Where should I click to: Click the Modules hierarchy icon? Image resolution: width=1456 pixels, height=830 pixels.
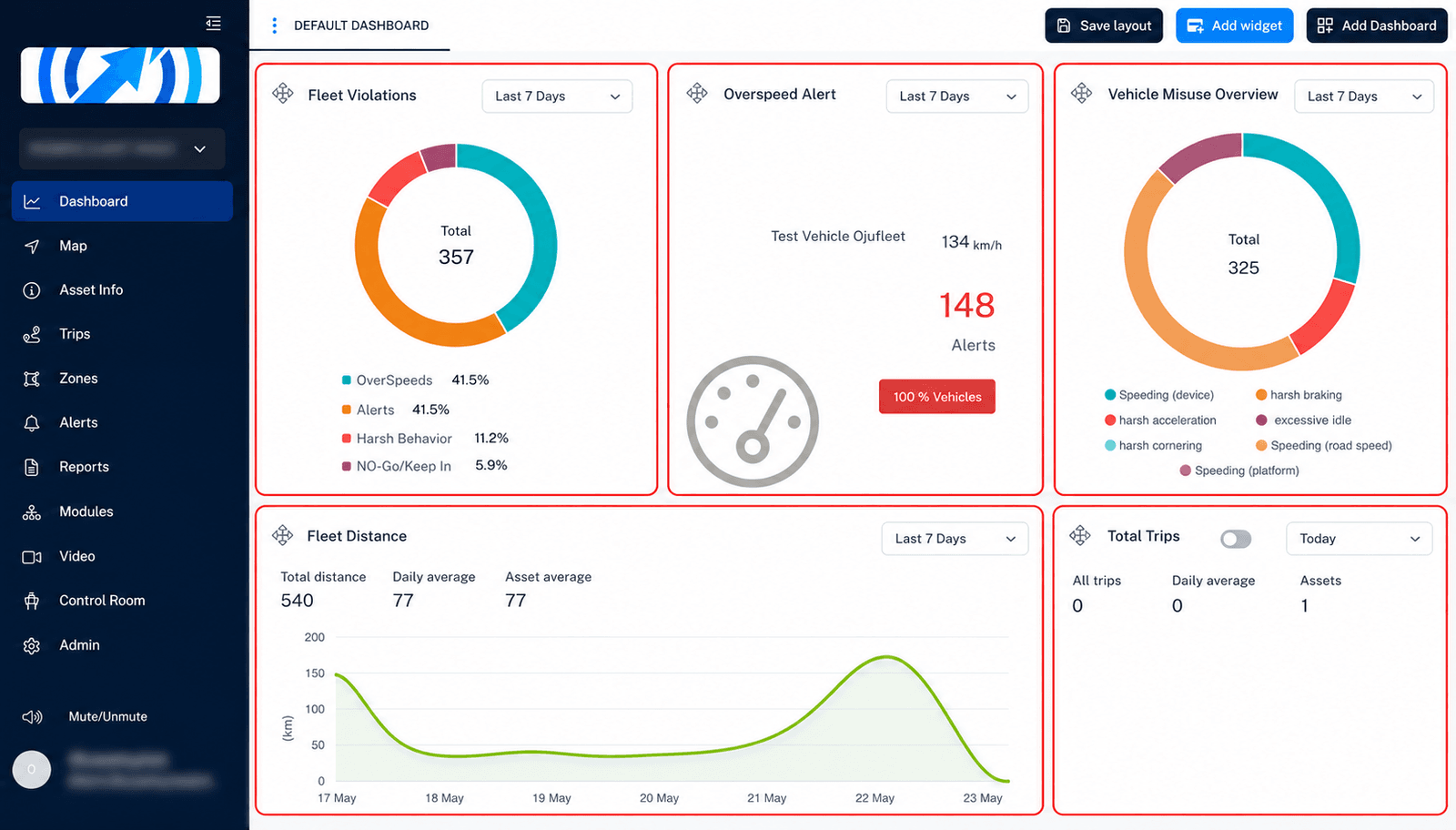[32, 511]
